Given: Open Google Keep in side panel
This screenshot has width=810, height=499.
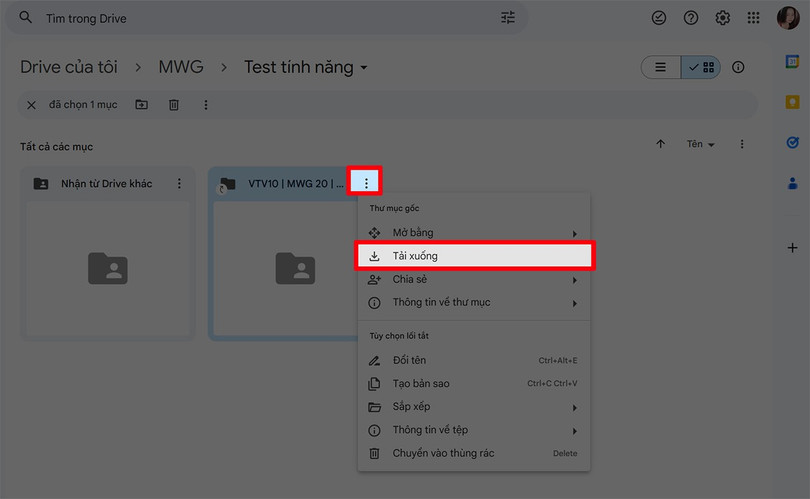Looking at the screenshot, I should pyautogui.click(x=792, y=102).
